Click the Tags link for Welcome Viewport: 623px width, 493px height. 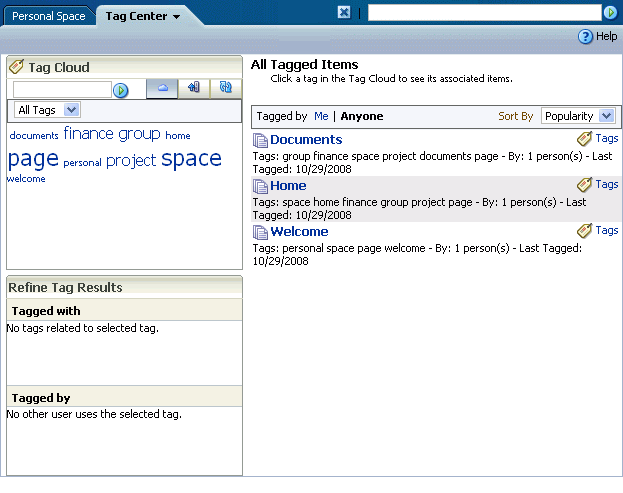tap(607, 231)
